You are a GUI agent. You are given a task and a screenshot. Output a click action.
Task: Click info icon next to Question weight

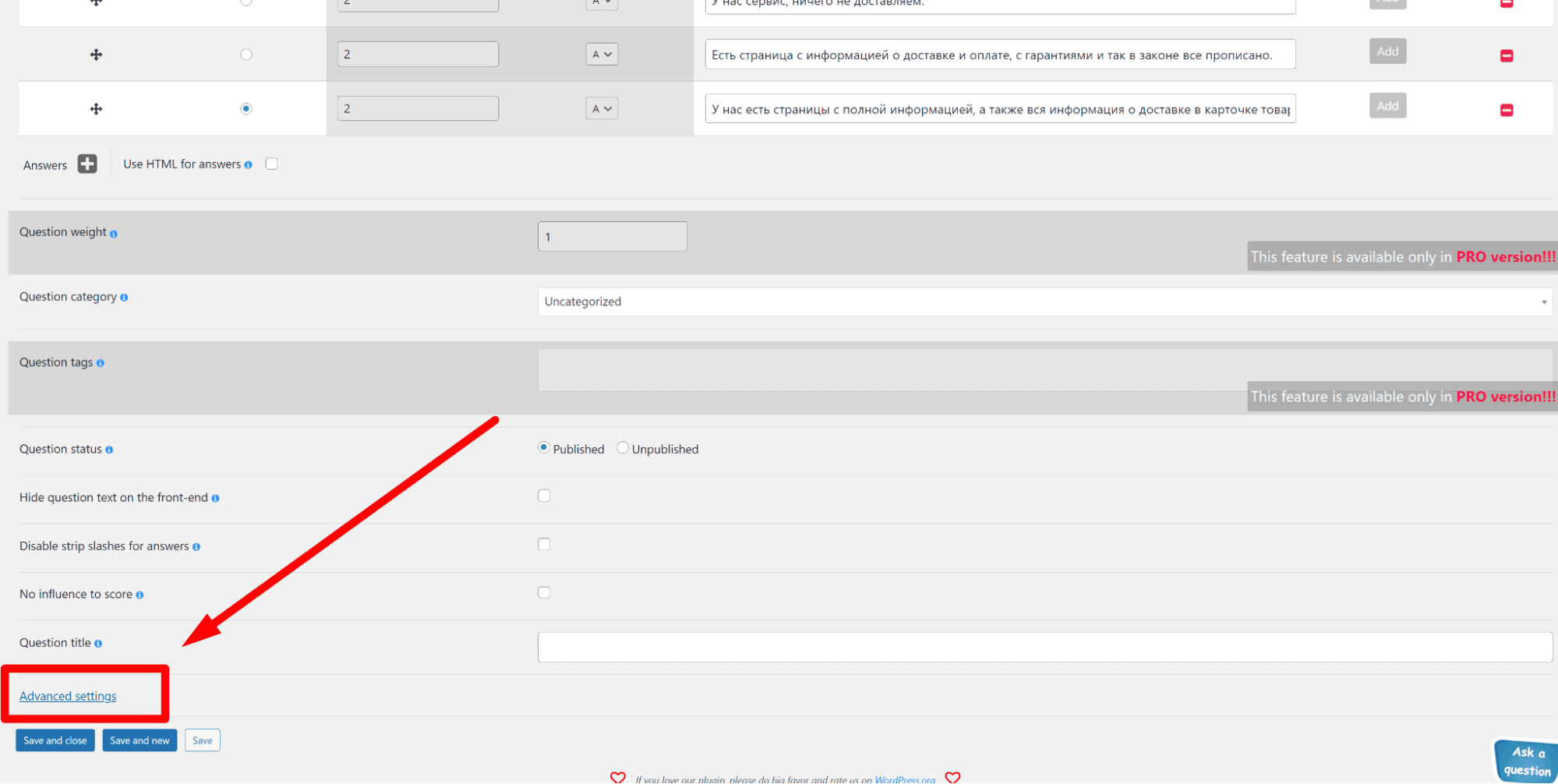[x=114, y=234]
